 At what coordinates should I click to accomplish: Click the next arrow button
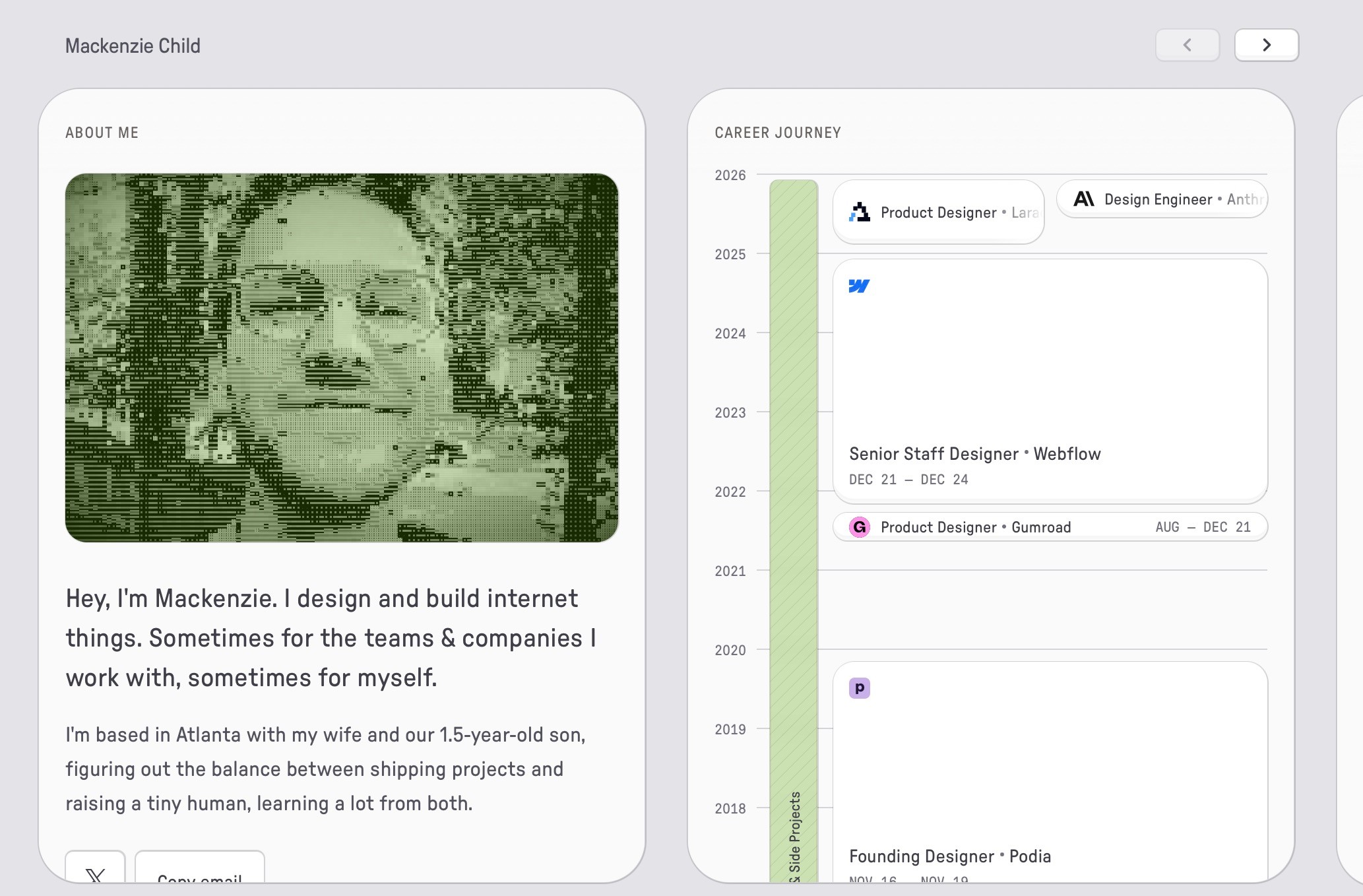click(x=1266, y=45)
